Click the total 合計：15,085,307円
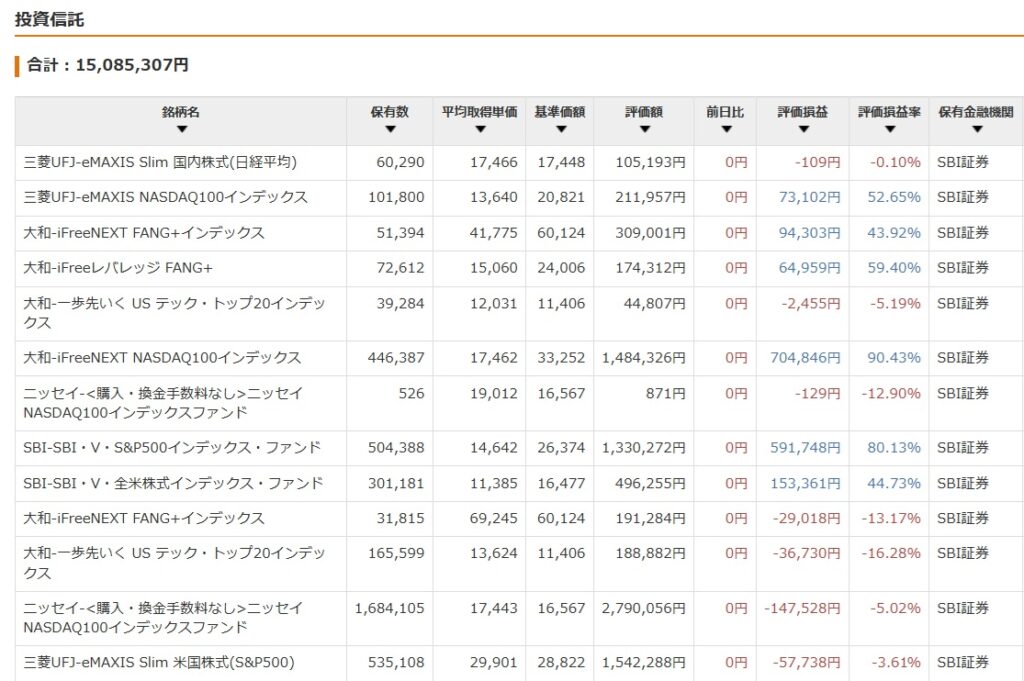 pyautogui.click(x=108, y=65)
